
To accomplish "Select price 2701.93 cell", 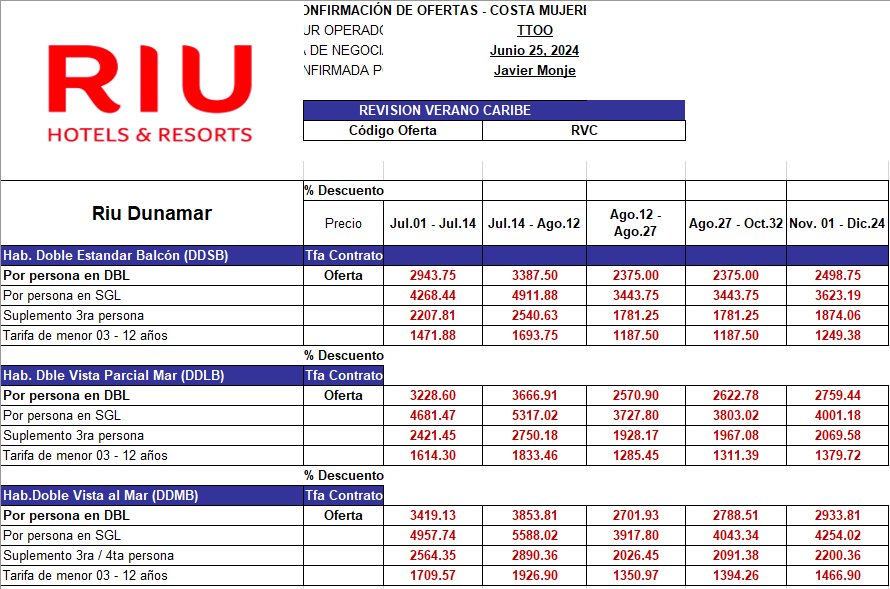I will click(x=636, y=516).
